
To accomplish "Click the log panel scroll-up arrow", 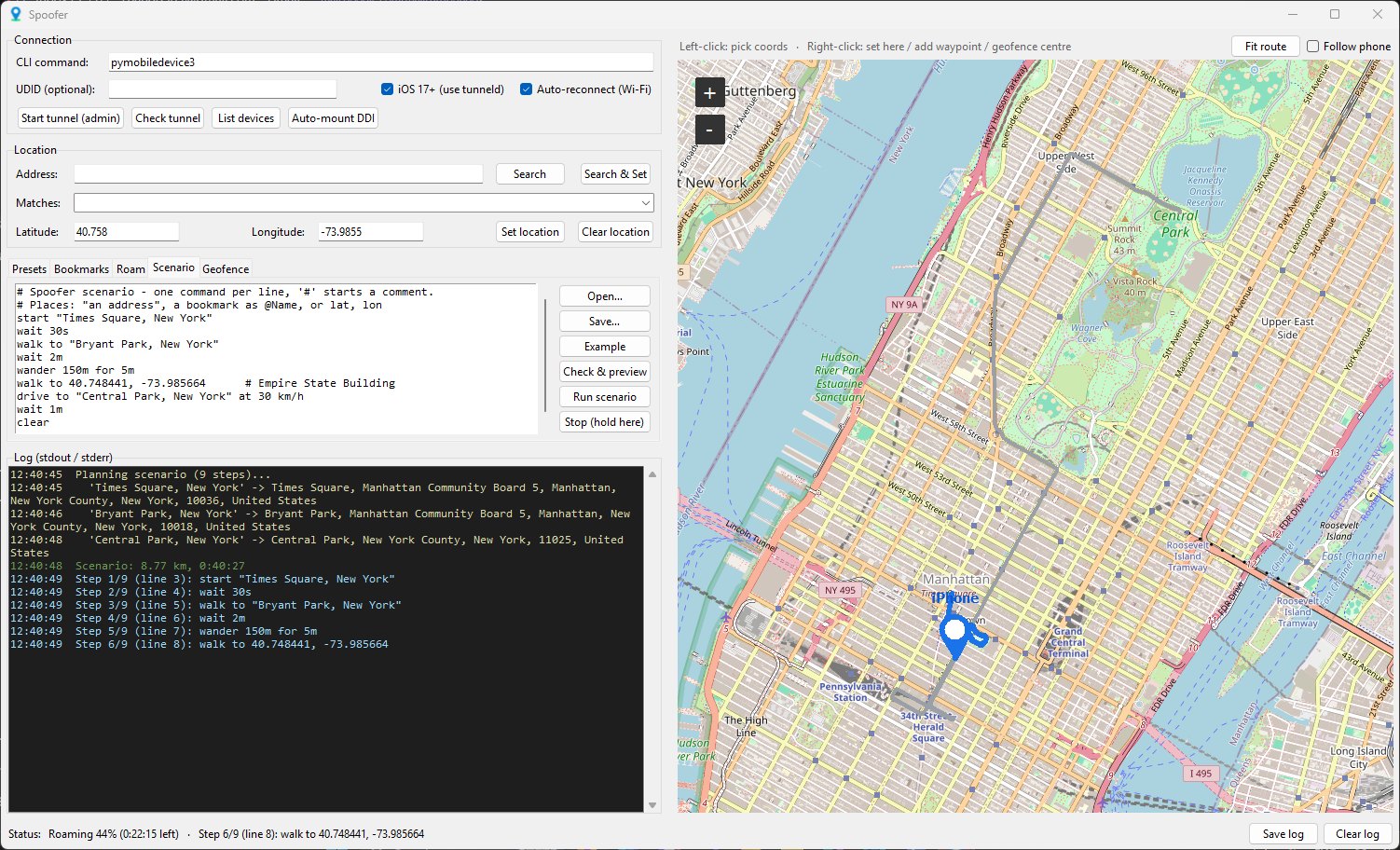I will click(x=652, y=474).
